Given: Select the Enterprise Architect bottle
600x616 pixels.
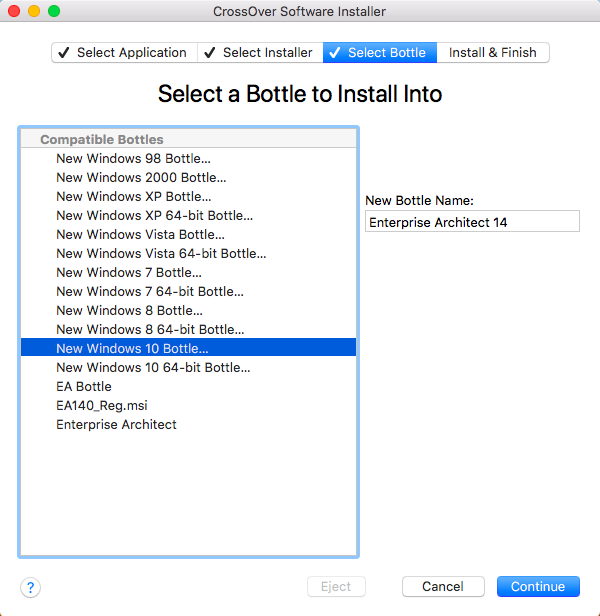Looking at the screenshot, I should 116,425.
